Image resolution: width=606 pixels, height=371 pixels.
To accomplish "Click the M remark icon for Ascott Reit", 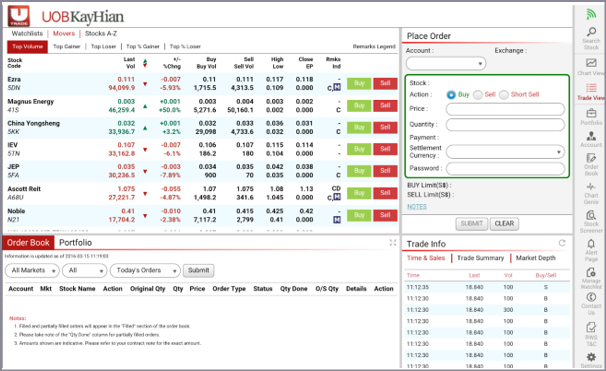I will (337, 197).
